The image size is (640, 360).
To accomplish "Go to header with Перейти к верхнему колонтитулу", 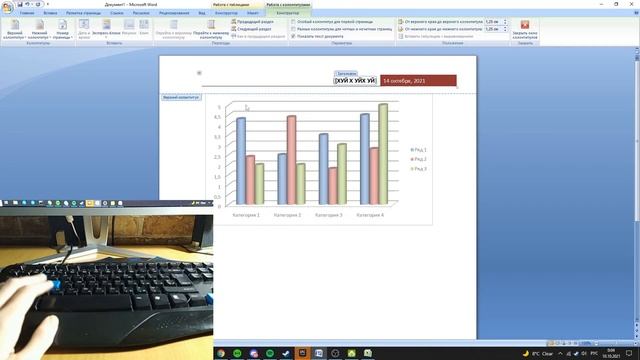I will click(x=173, y=29).
